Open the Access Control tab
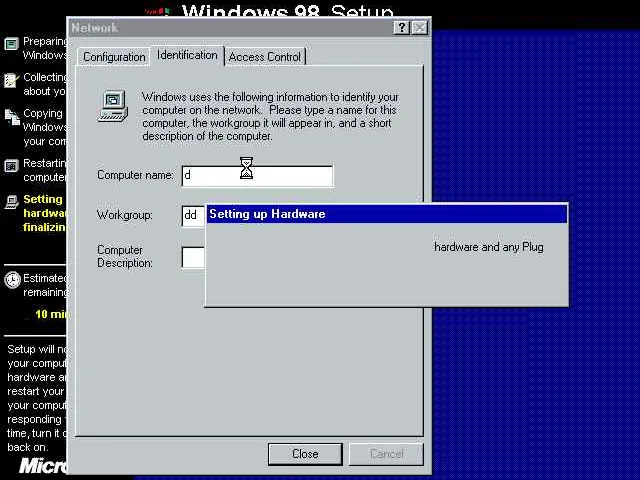The height and width of the screenshot is (480, 640). 264,57
